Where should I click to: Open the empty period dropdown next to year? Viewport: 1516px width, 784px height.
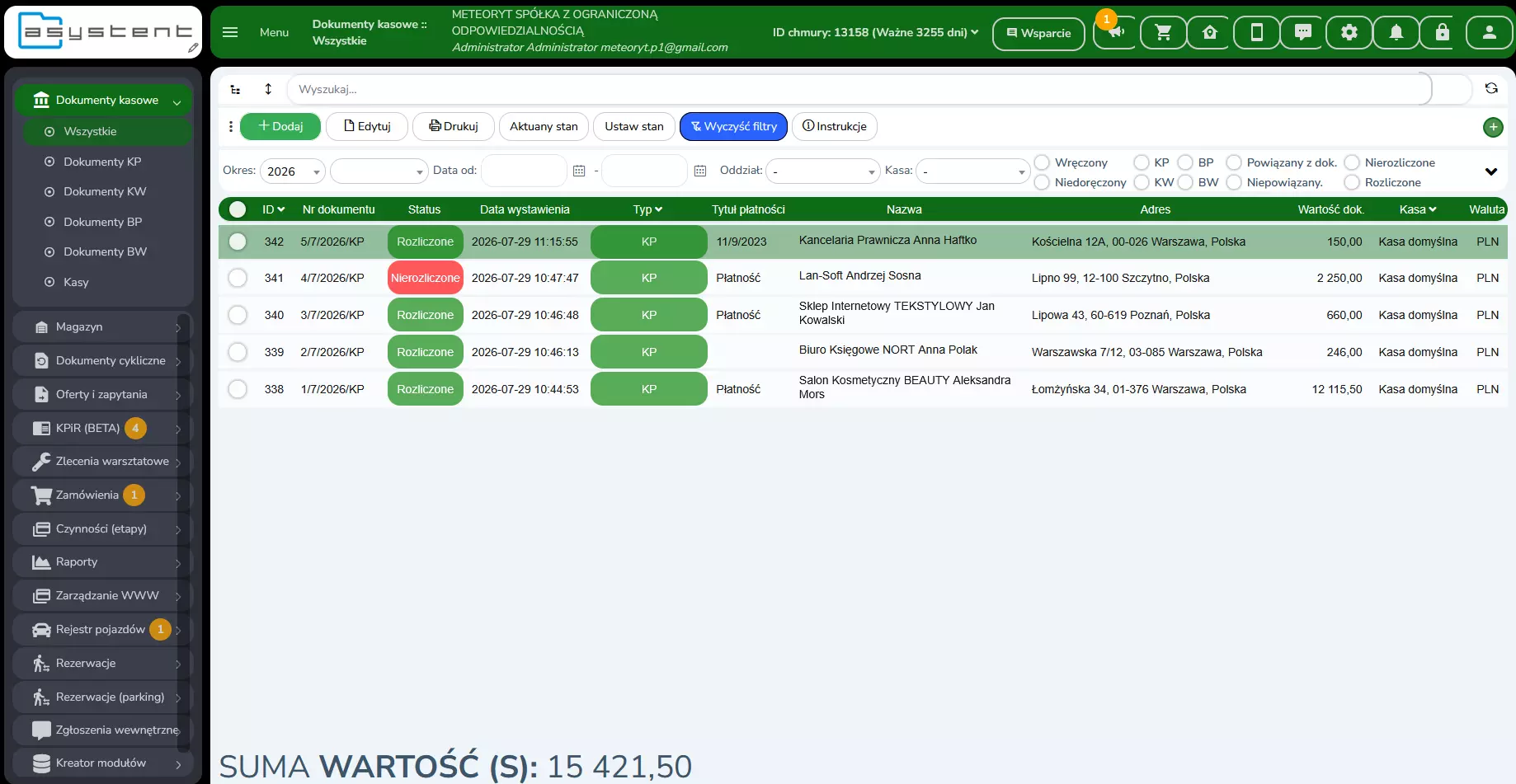379,171
